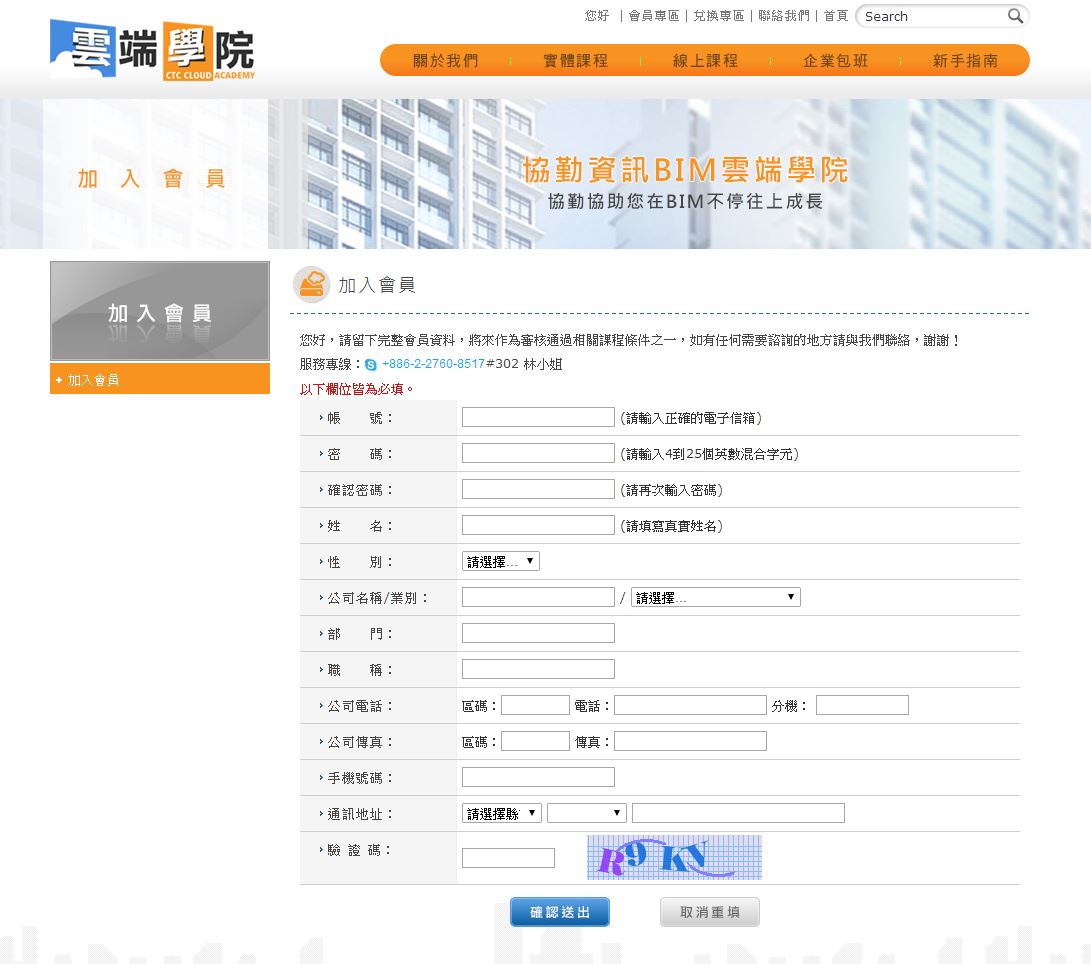Focus the 驗證碼 captcha input field
The image size is (1091, 964).
point(508,858)
